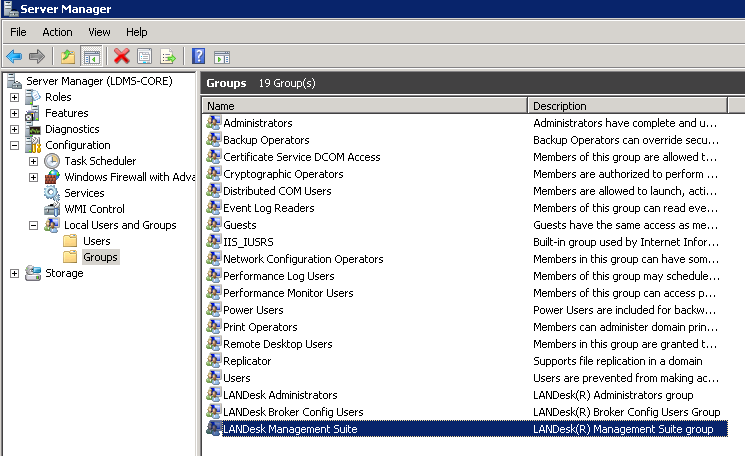Click the red Delete icon

pos(122,56)
